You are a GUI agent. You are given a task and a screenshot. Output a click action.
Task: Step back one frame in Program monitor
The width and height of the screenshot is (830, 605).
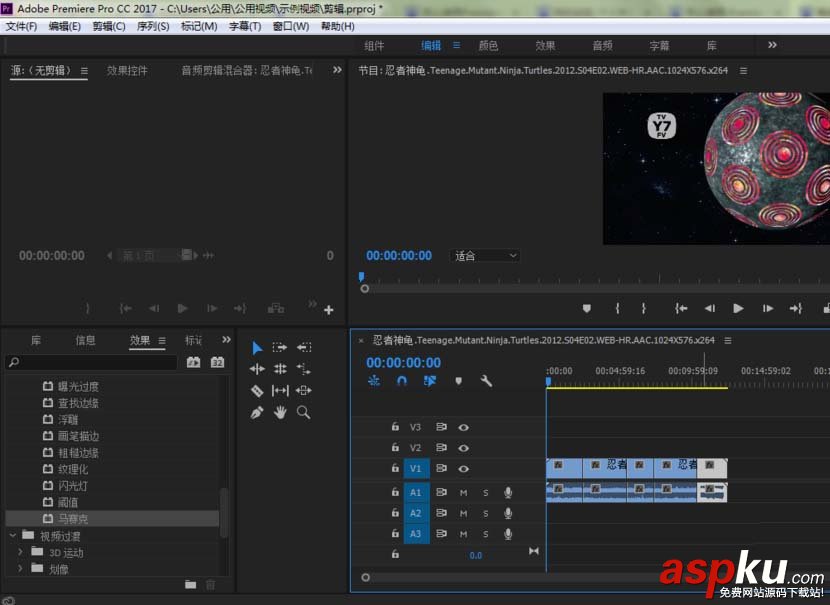pos(710,309)
